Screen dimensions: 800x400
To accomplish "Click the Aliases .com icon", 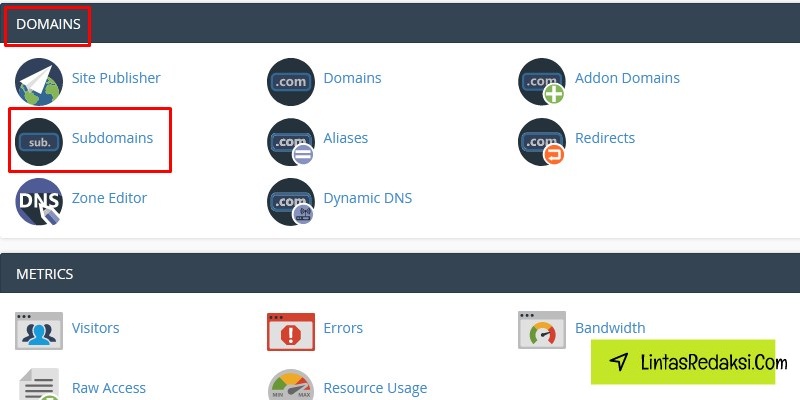I will click(x=291, y=142).
